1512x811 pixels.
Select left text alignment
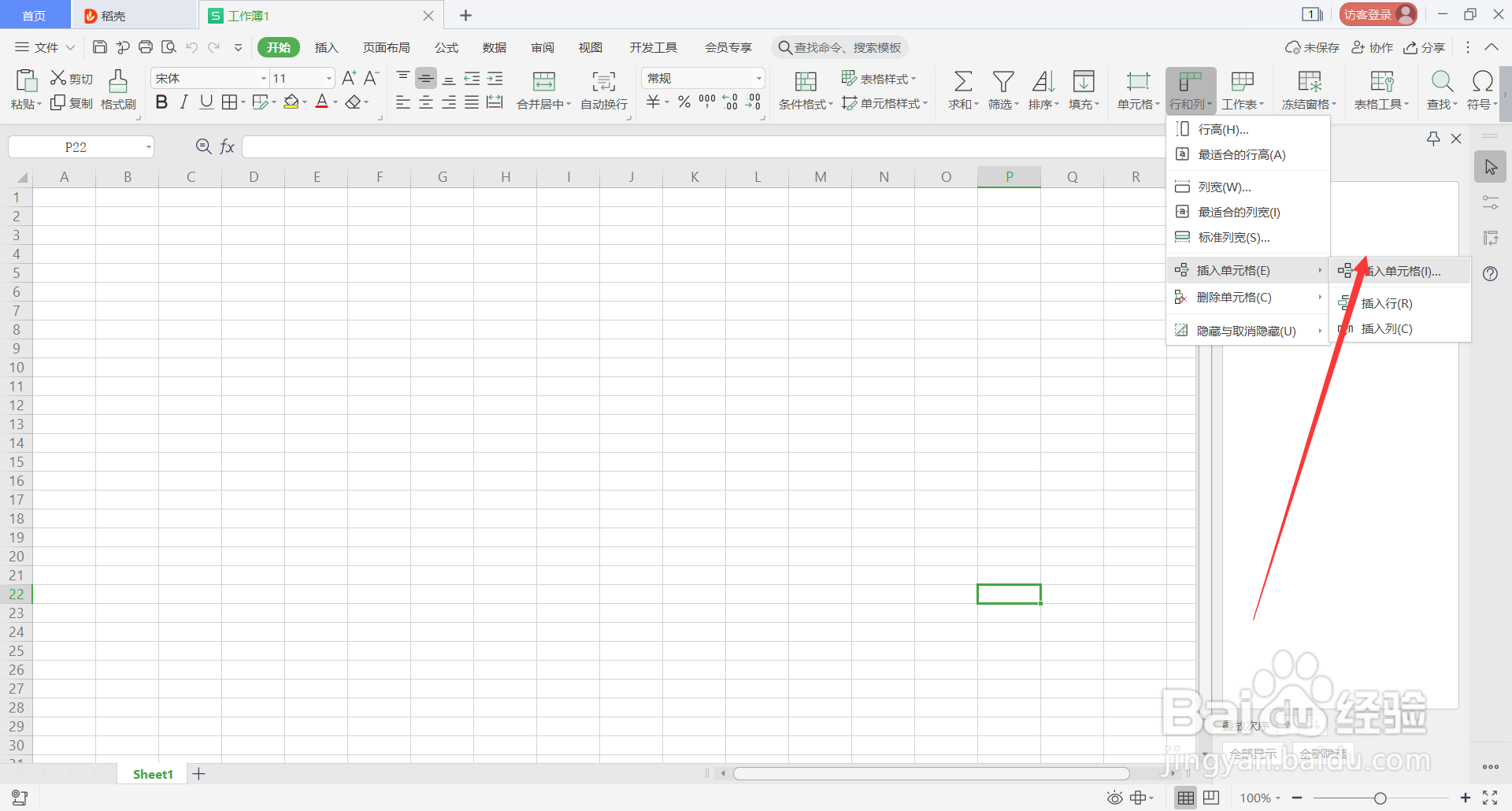[x=403, y=102]
